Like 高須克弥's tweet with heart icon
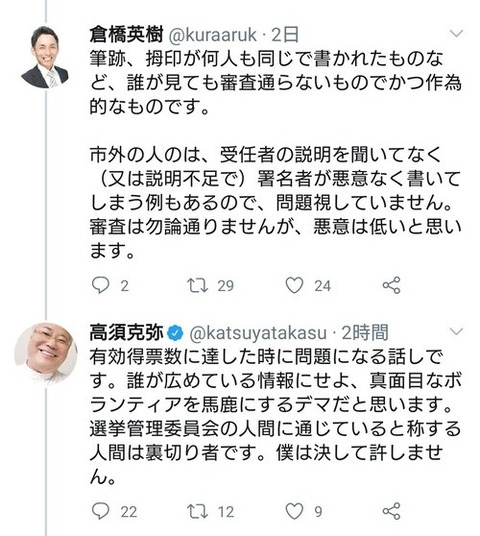 pyautogui.click(x=294, y=511)
